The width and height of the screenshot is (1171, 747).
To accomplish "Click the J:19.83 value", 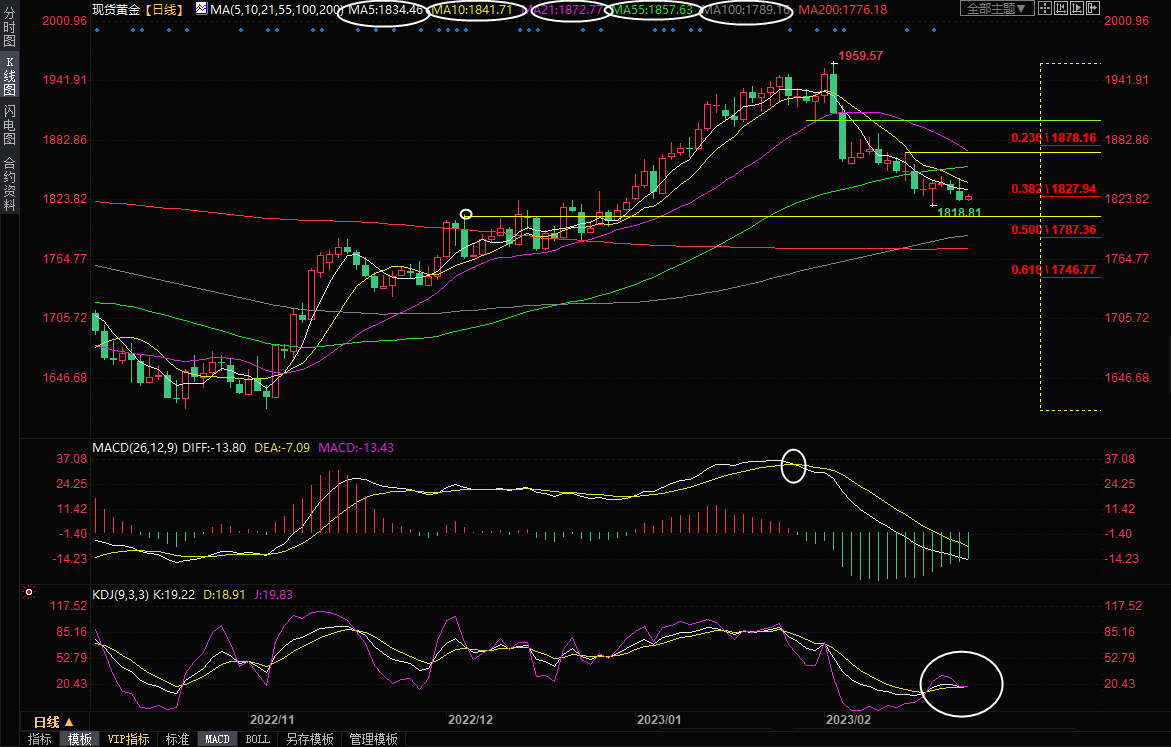I will point(273,595).
